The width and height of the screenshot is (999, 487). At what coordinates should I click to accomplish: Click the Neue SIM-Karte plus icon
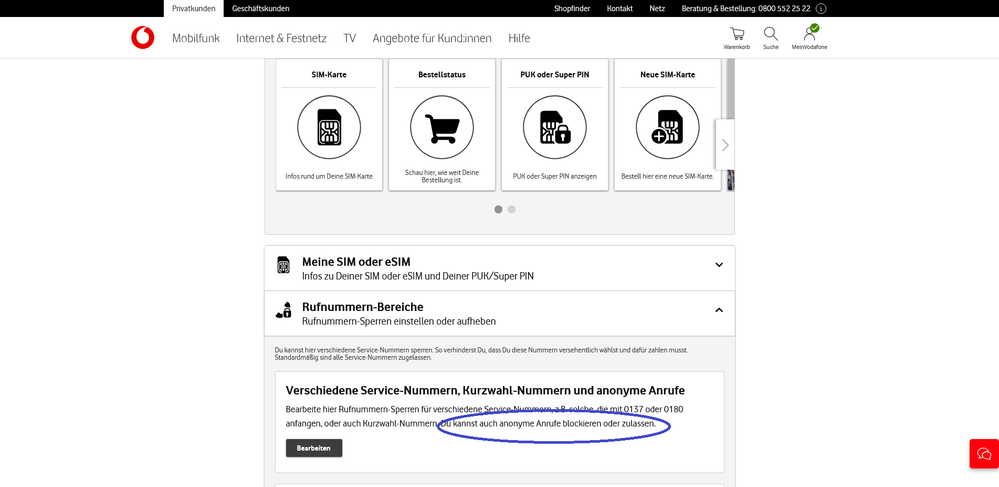(668, 127)
